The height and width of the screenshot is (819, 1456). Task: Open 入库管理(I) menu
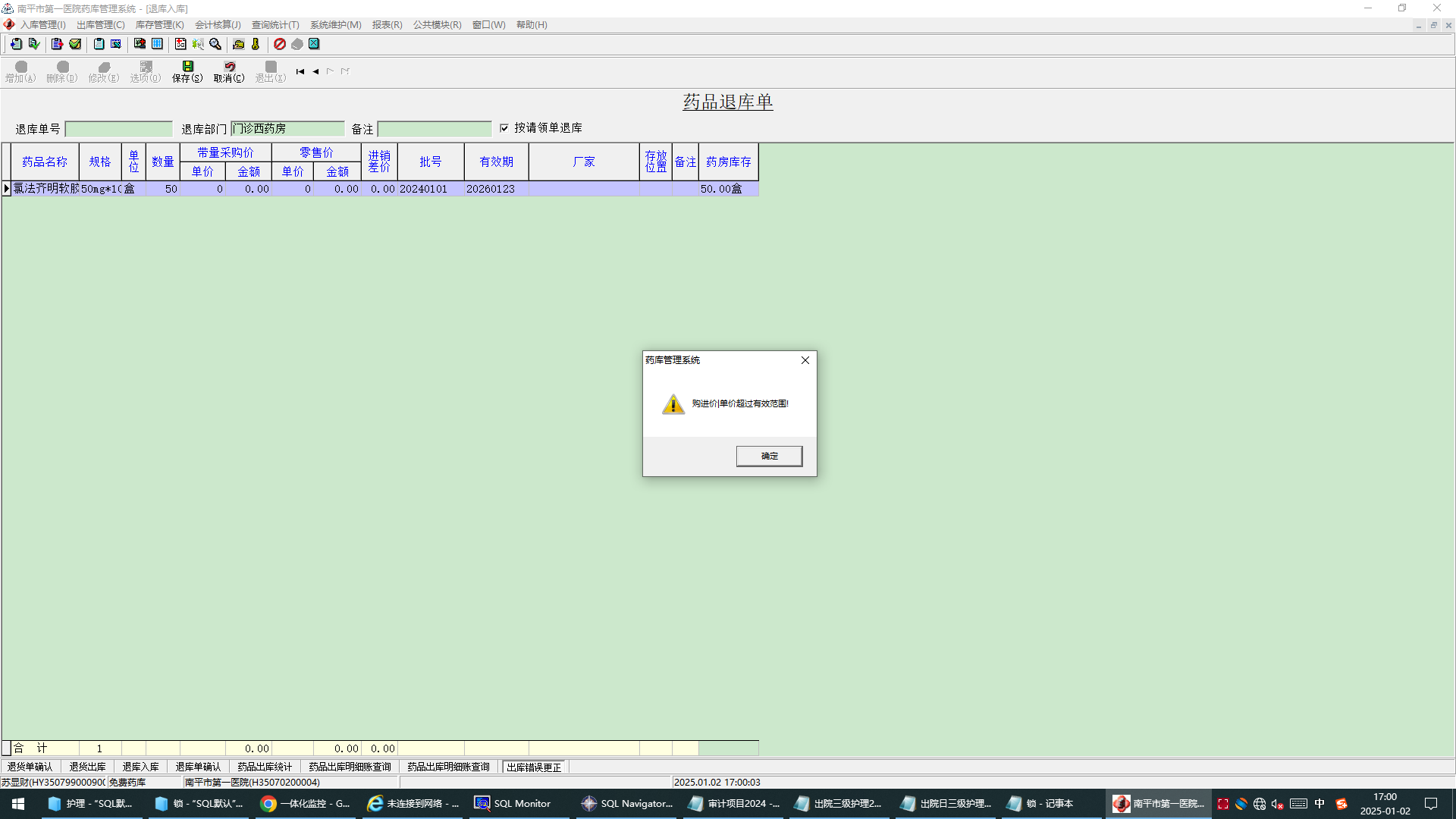click(42, 25)
